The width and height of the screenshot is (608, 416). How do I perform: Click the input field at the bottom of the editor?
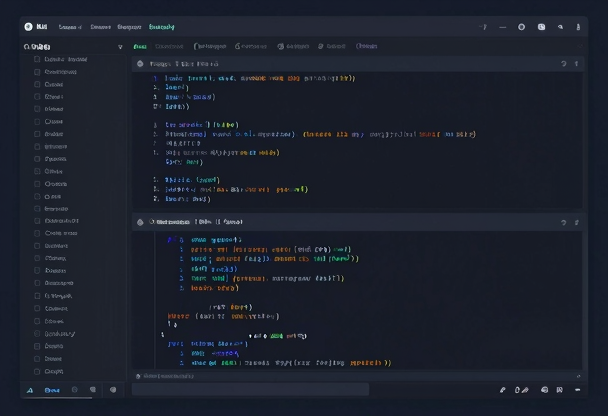[250, 390]
